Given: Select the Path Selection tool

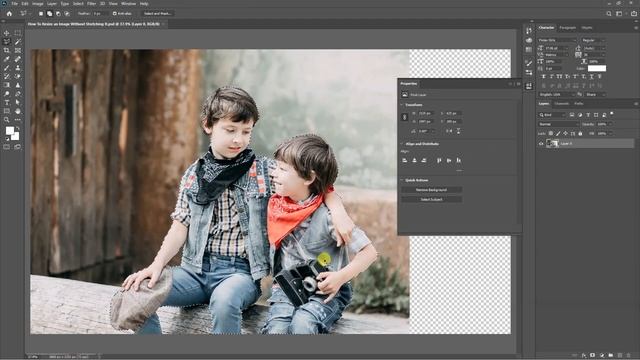Looking at the screenshot, I should click(x=18, y=102).
